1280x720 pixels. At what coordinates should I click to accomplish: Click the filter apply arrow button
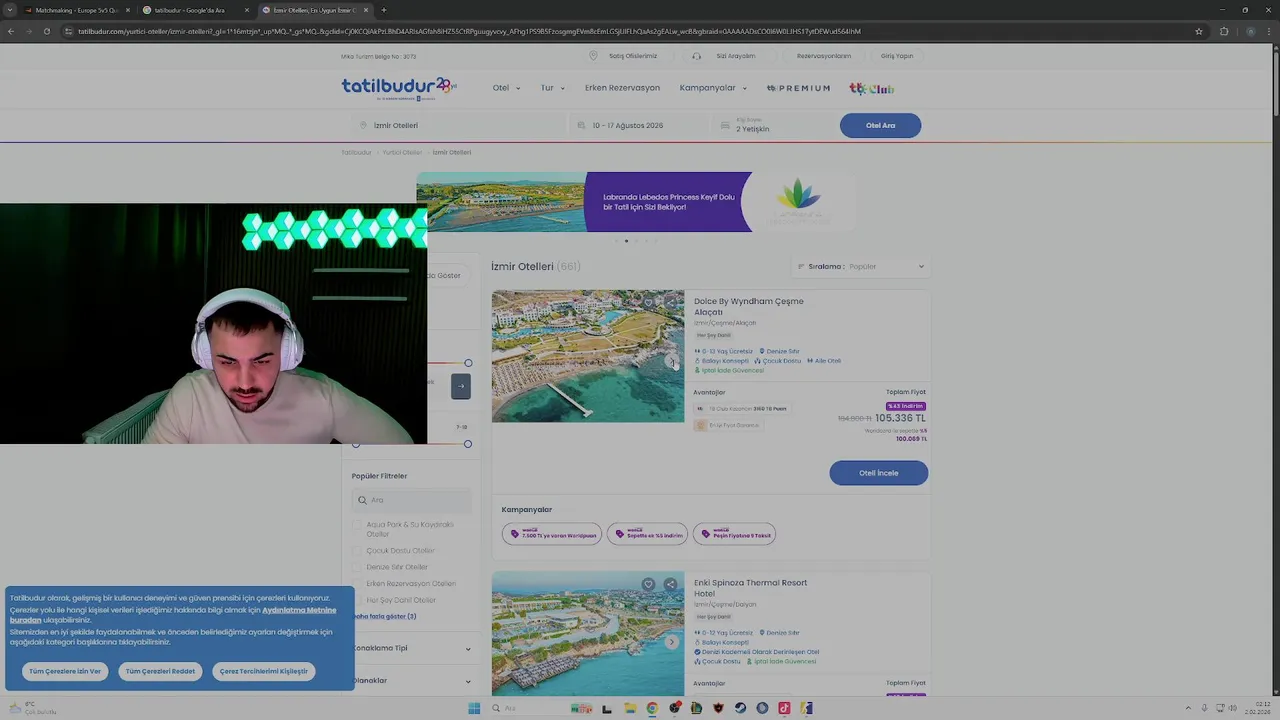click(x=461, y=386)
